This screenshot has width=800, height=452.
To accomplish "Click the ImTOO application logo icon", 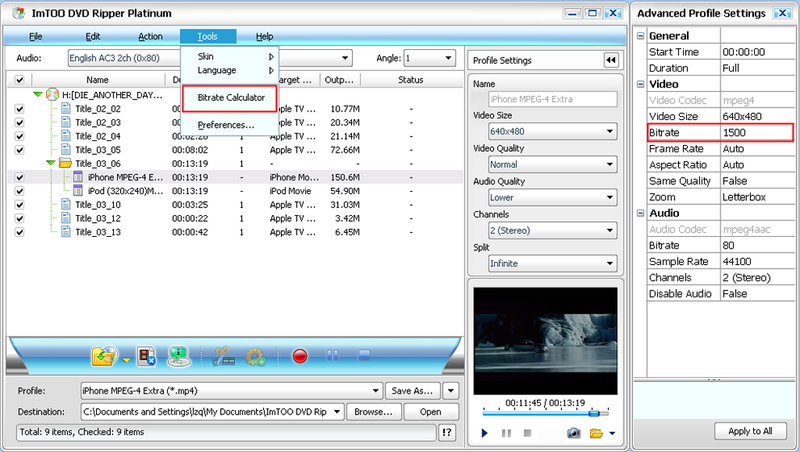I will pyautogui.click(x=18, y=13).
